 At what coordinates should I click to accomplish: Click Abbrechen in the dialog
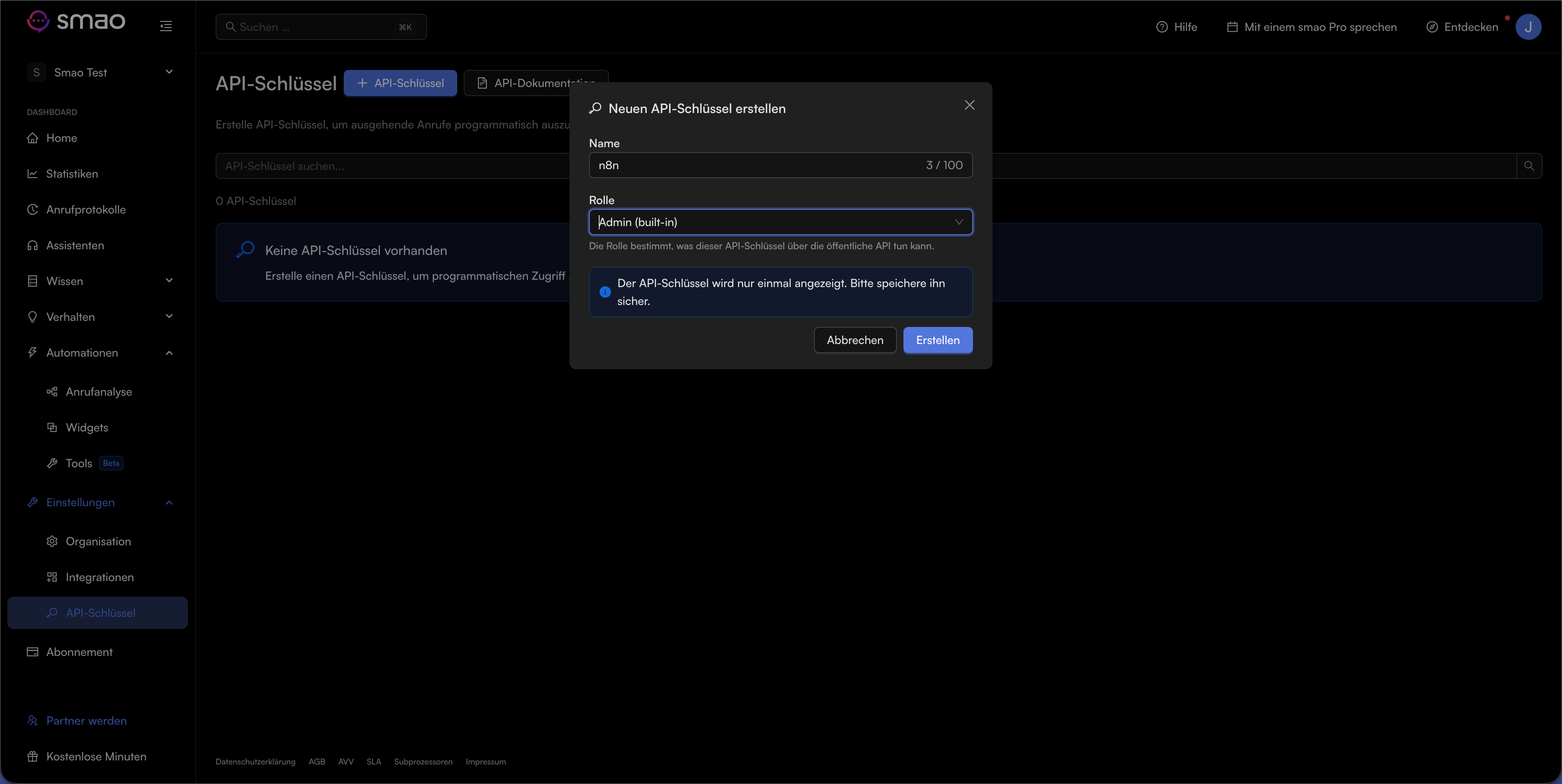pyautogui.click(x=855, y=340)
